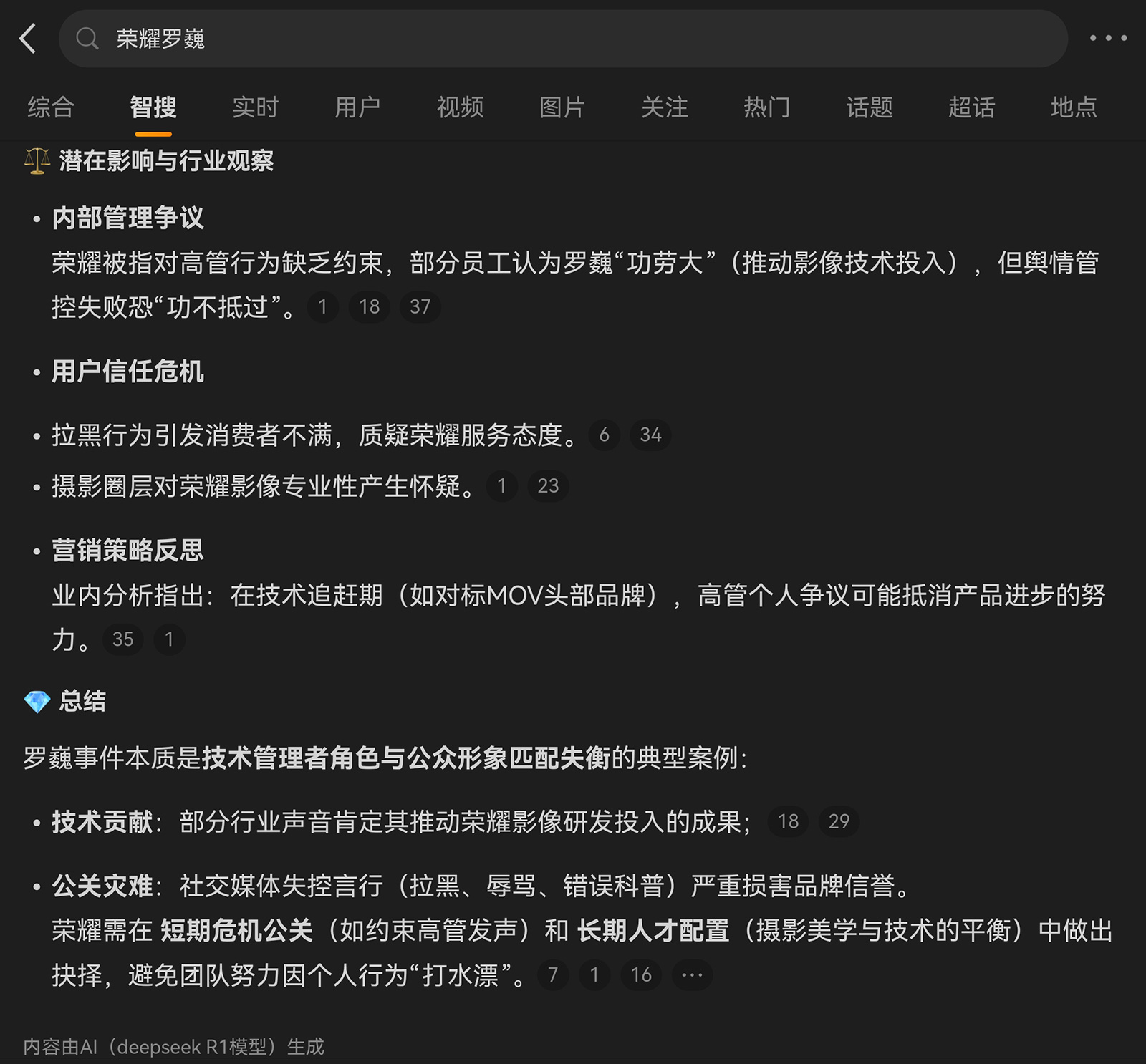The width and height of the screenshot is (1146, 1064).
Task: Open citation 35 under 营销策略反思
Action: (122, 639)
